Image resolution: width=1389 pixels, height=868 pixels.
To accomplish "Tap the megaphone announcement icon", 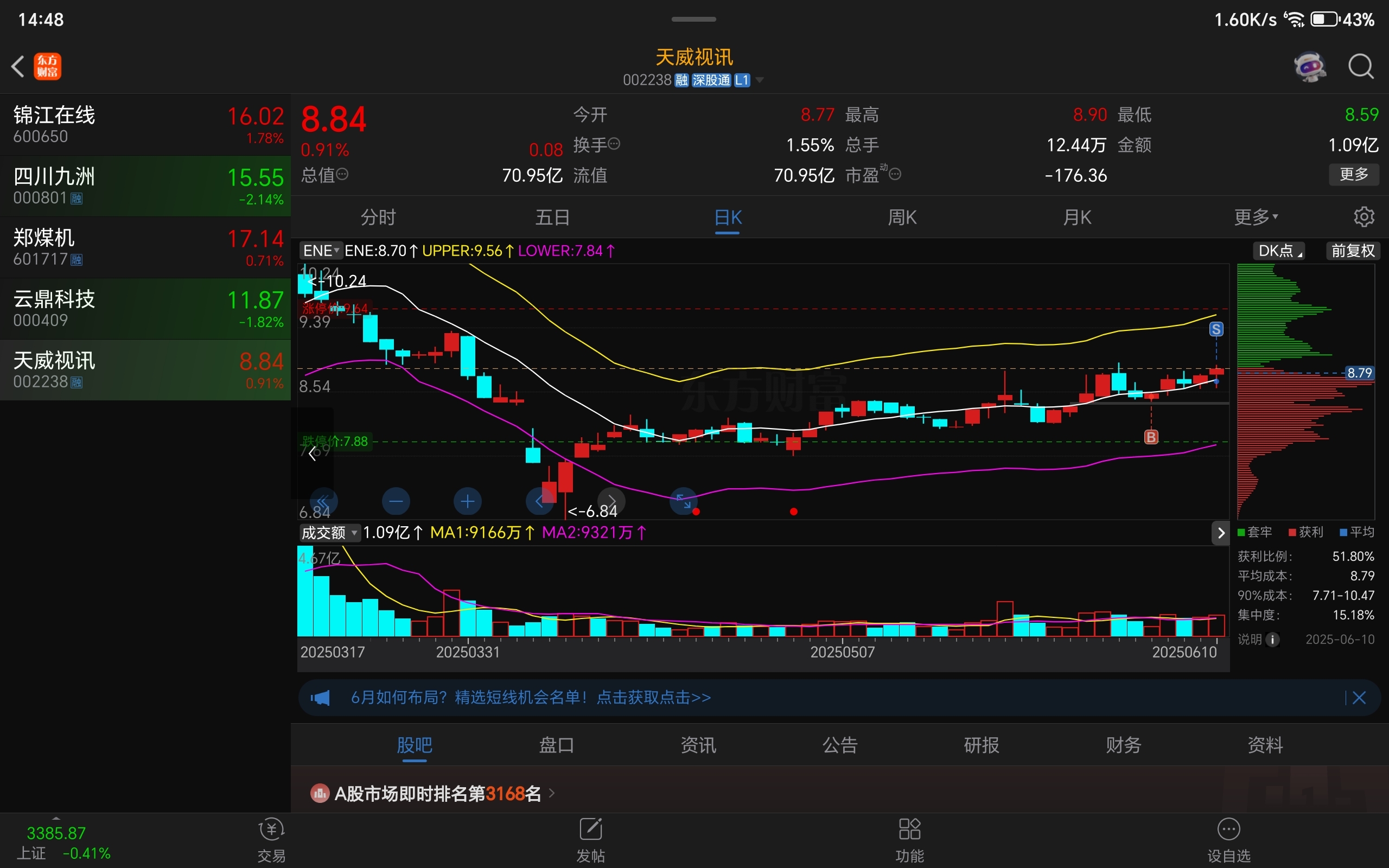I will click(x=320, y=698).
